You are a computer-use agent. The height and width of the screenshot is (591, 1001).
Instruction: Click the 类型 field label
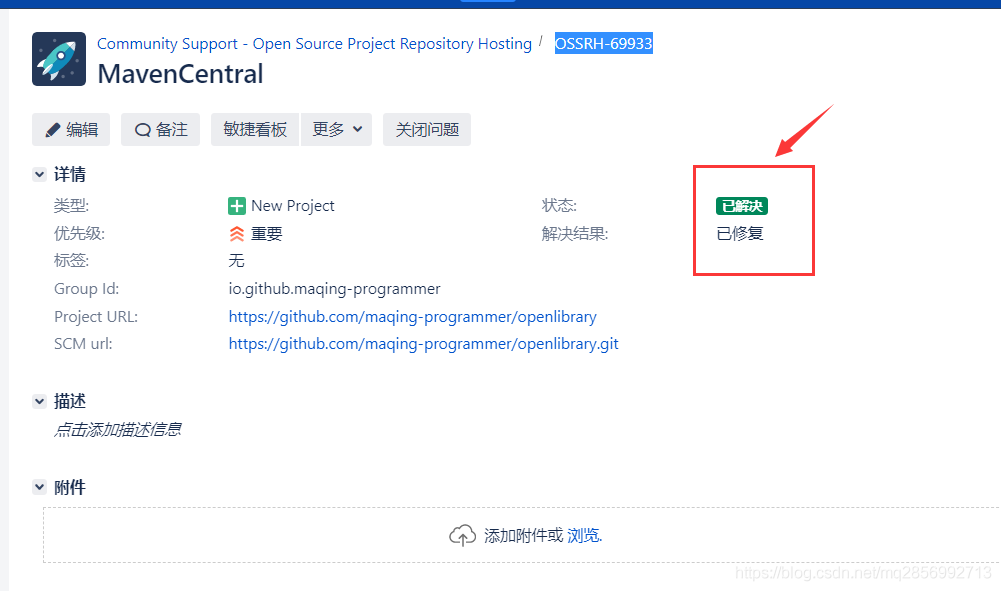[72, 206]
